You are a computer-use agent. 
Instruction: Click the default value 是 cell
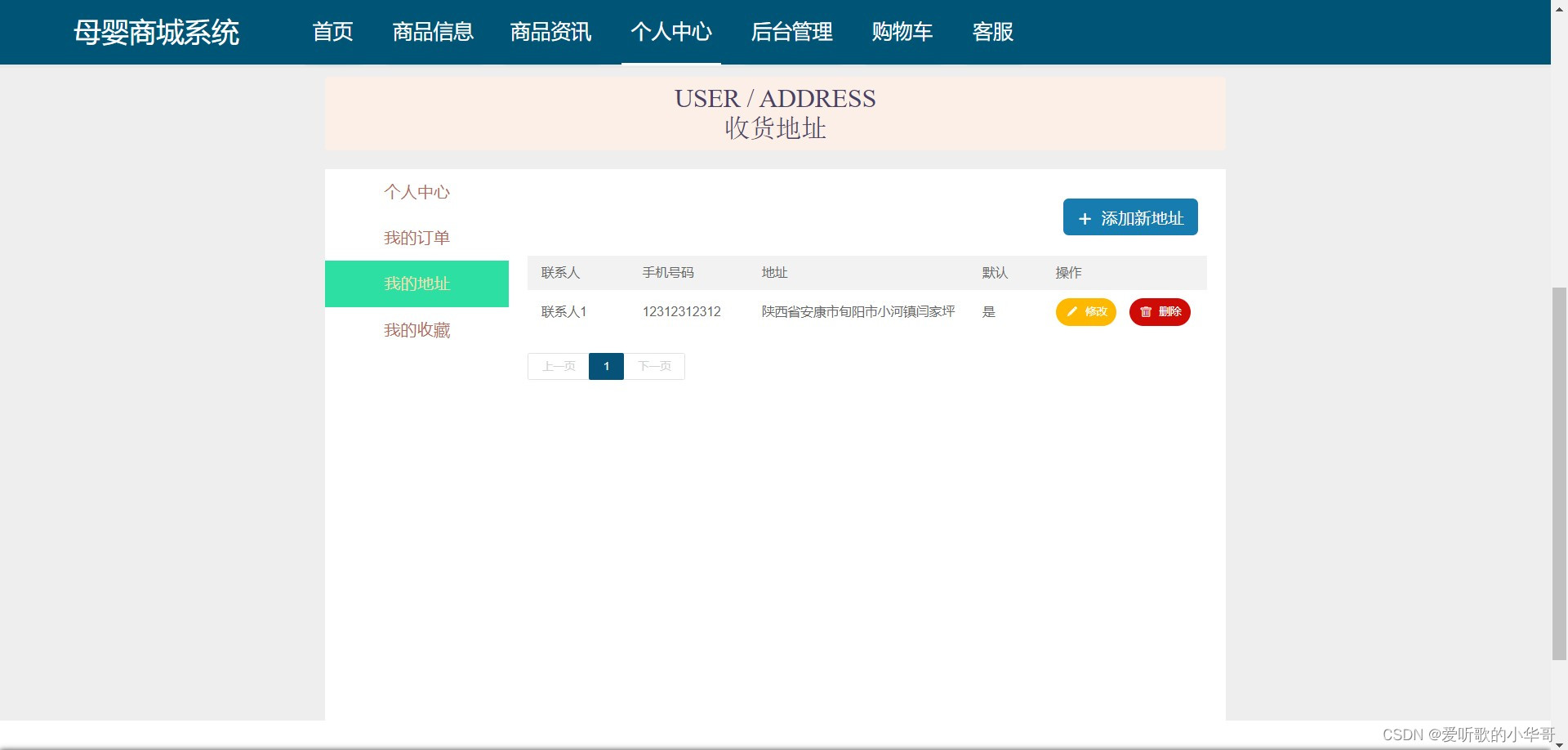pyautogui.click(x=988, y=312)
